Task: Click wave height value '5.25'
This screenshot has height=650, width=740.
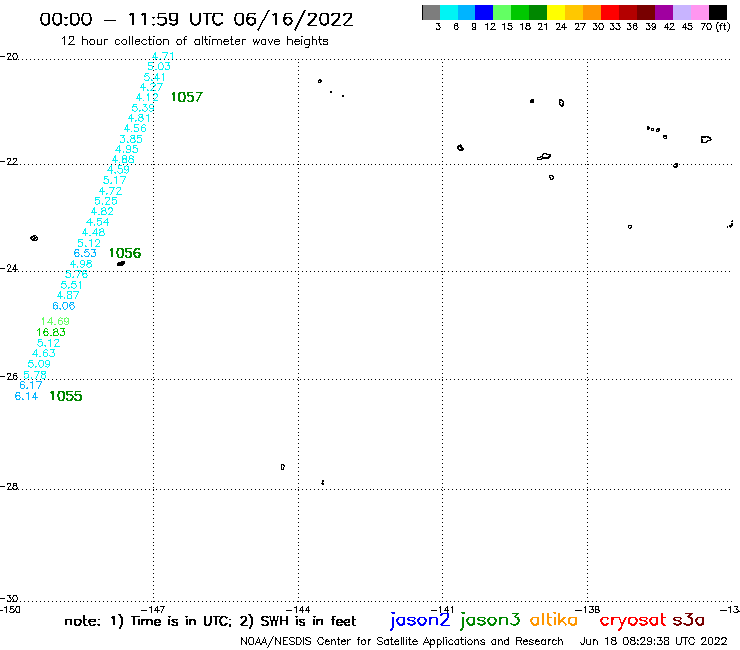Action: point(106,201)
